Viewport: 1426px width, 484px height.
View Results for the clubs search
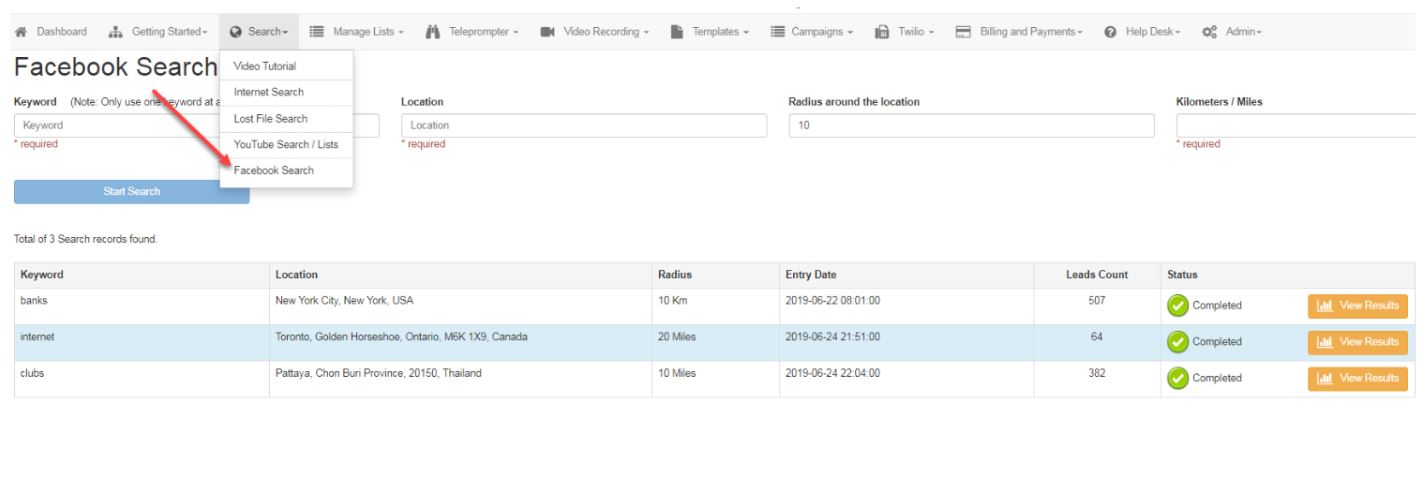(x=1357, y=378)
